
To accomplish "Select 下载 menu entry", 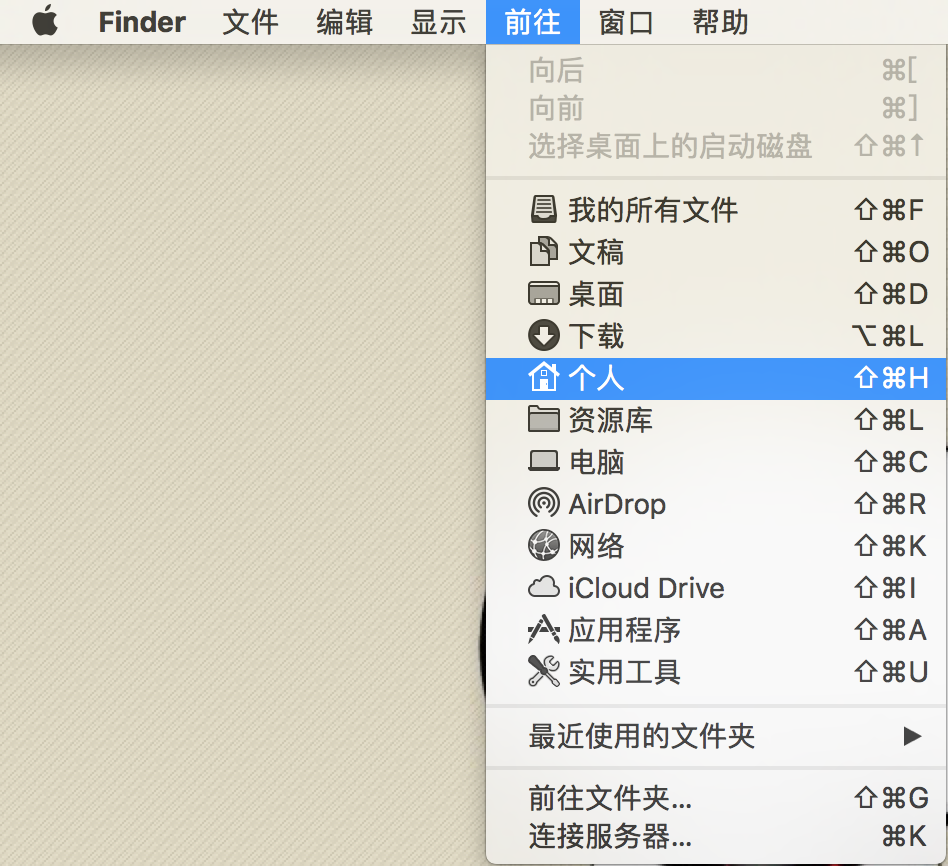I will (x=716, y=336).
